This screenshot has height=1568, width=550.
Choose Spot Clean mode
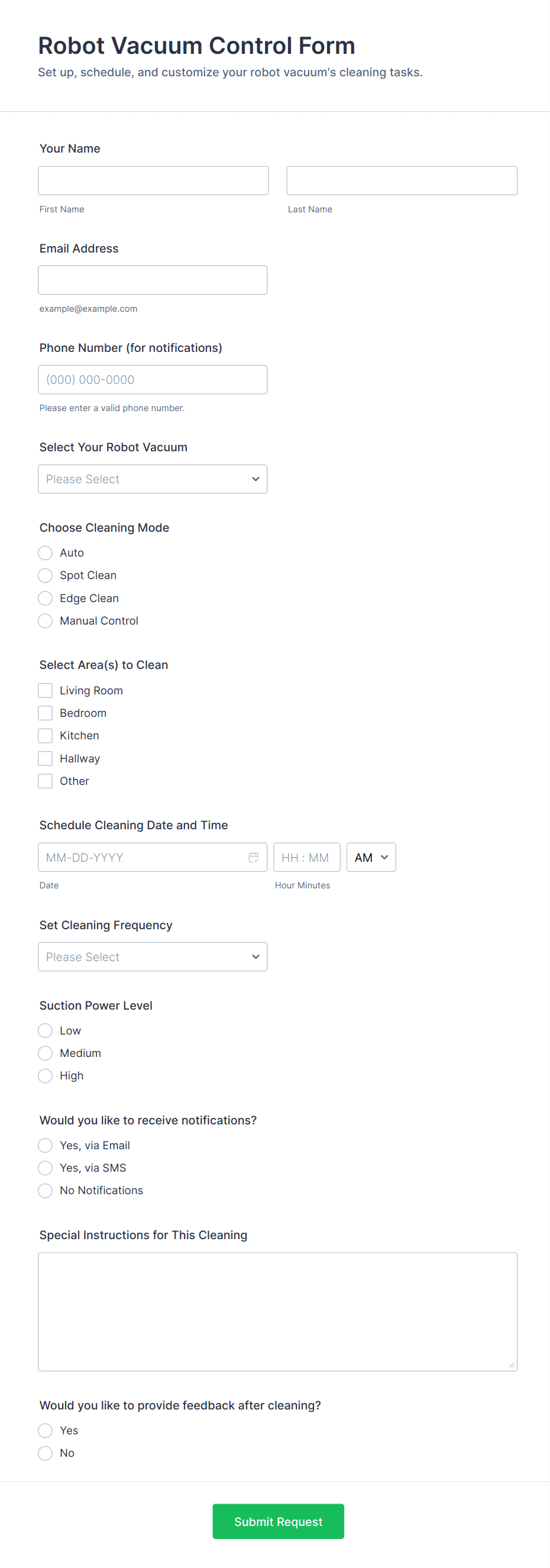pos(45,576)
